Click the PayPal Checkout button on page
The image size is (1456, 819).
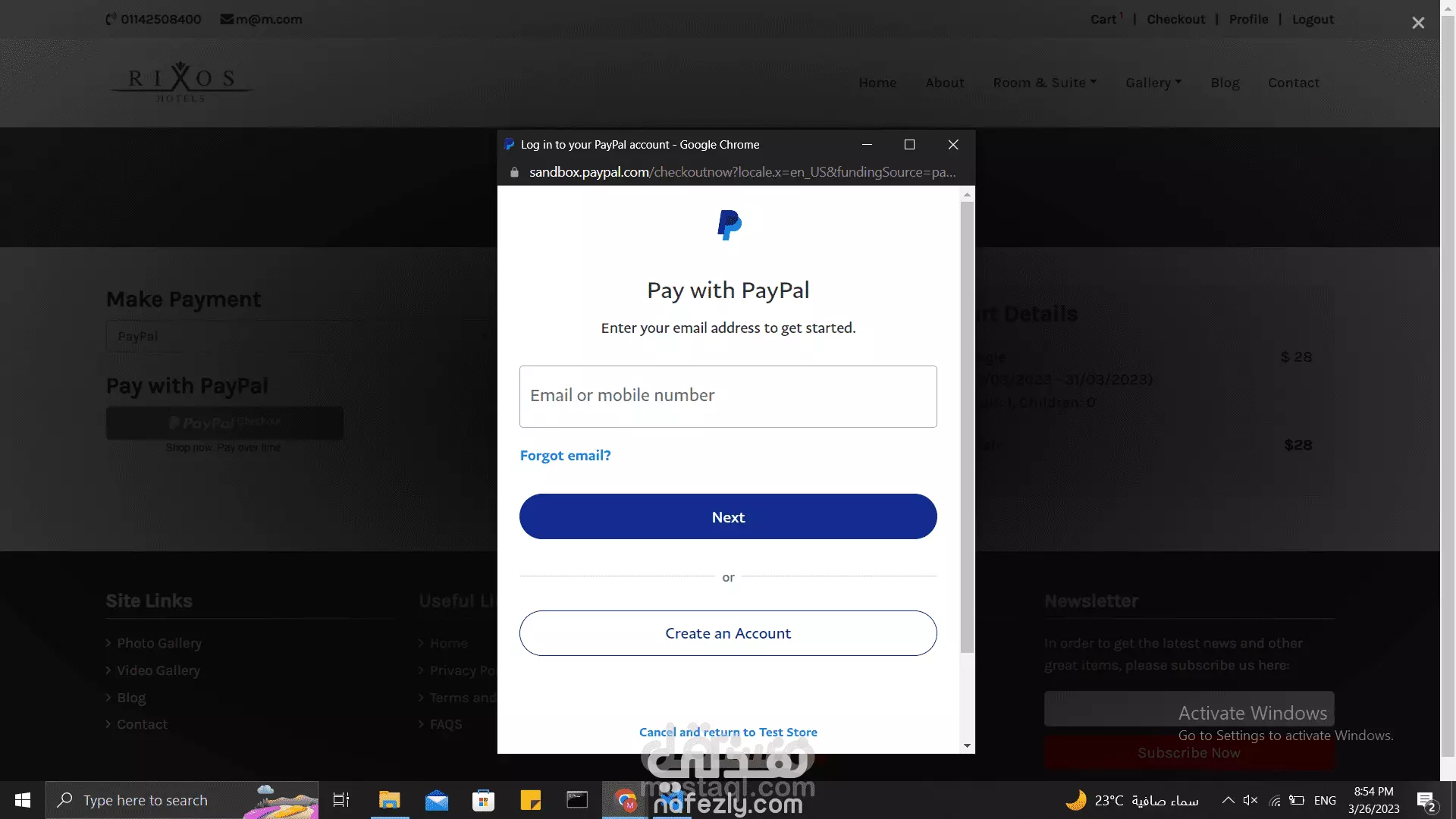[x=224, y=422]
